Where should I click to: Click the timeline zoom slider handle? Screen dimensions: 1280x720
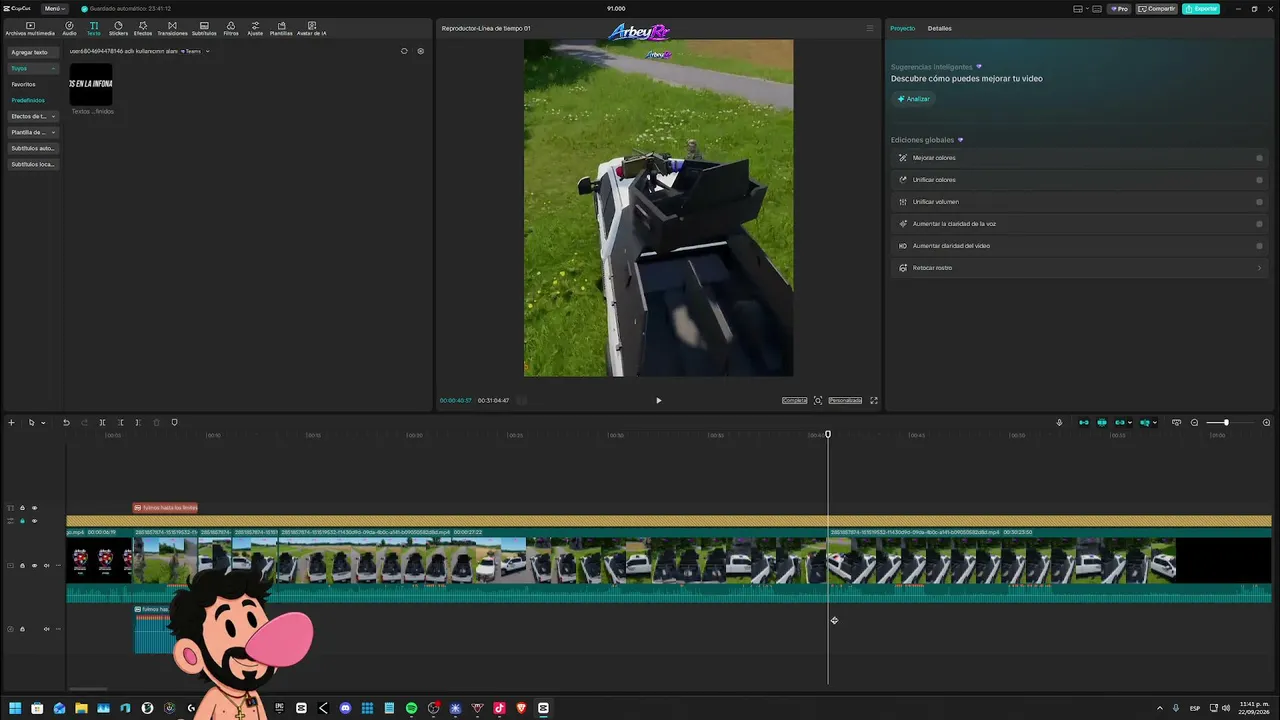[x=1226, y=422]
